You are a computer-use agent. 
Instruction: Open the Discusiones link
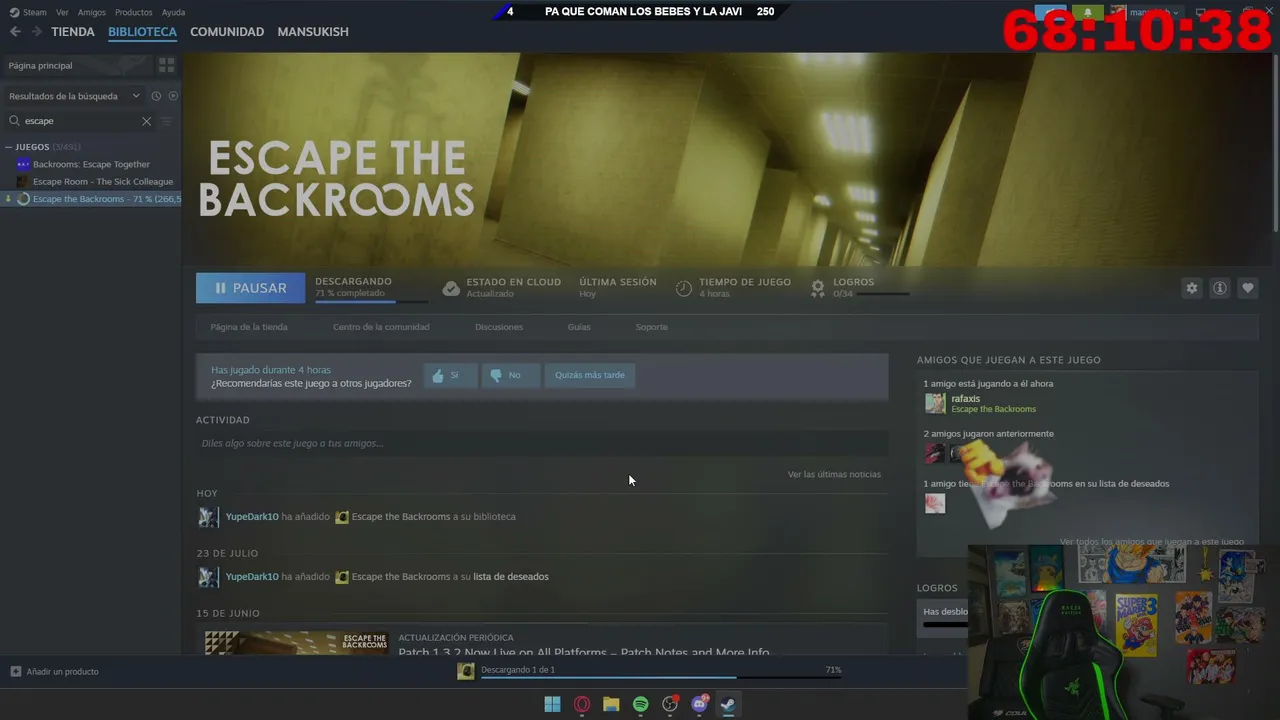[499, 327]
